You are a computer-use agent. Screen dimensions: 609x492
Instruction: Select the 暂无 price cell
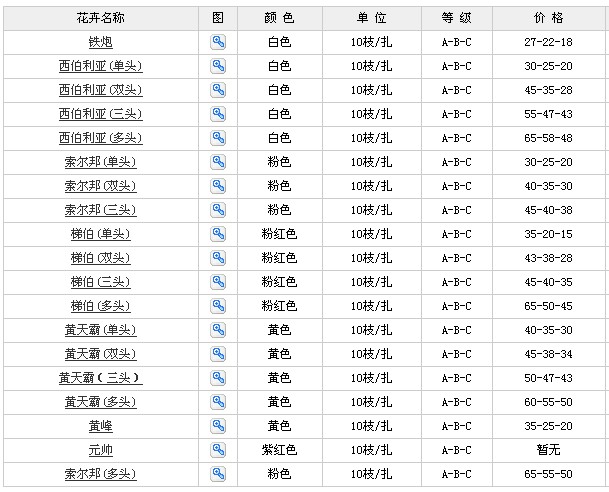pos(548,450)
